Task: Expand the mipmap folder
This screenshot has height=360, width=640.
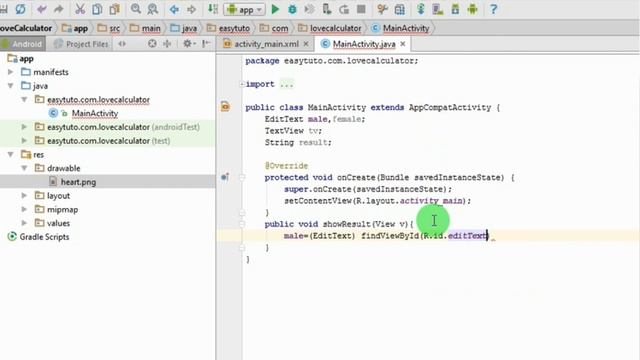Action: (24, 209)
